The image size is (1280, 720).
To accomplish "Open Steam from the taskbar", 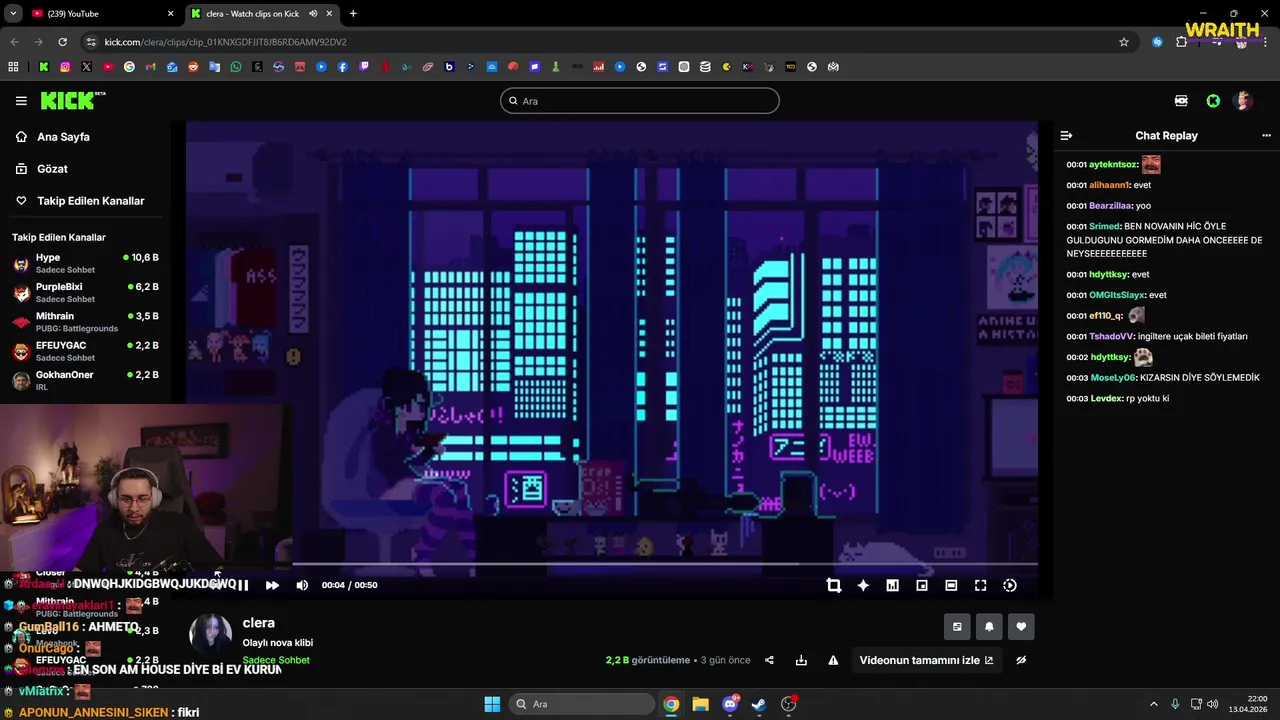I will 759,704.
